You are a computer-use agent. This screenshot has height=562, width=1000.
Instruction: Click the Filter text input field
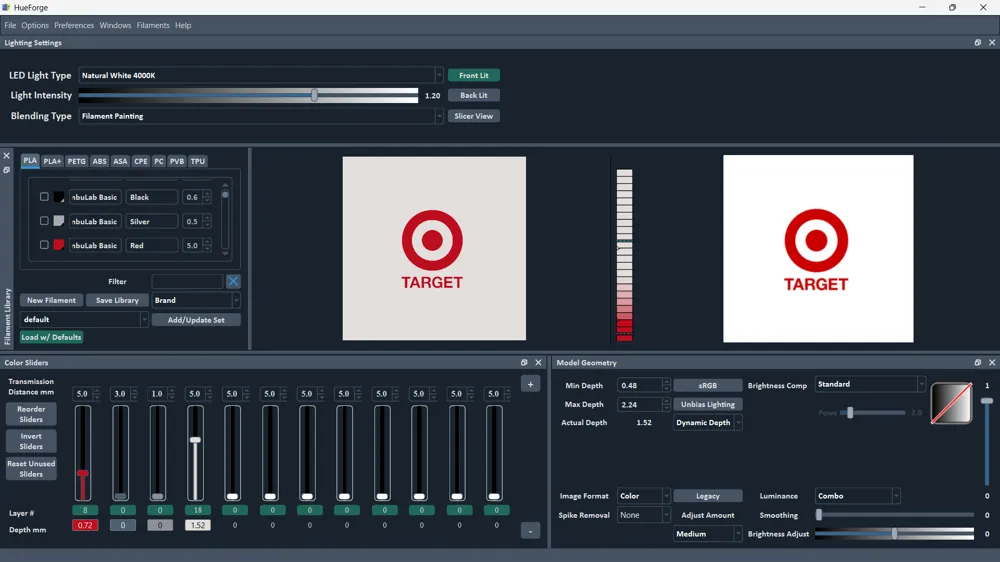pyautogui.click(x=188, y=281)
